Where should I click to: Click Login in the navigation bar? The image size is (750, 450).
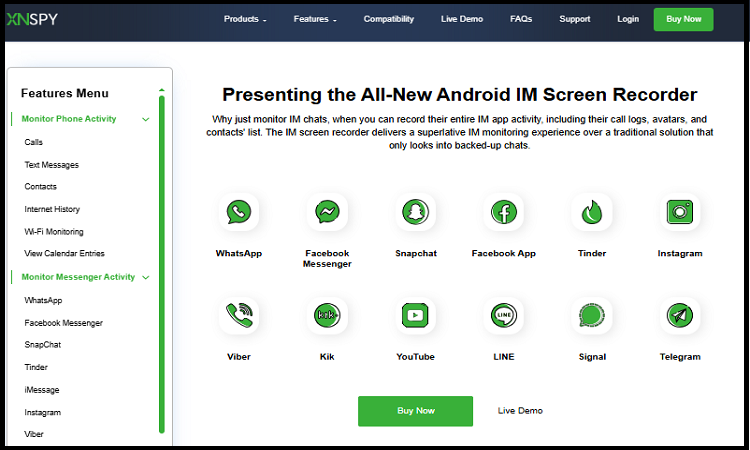628,19
